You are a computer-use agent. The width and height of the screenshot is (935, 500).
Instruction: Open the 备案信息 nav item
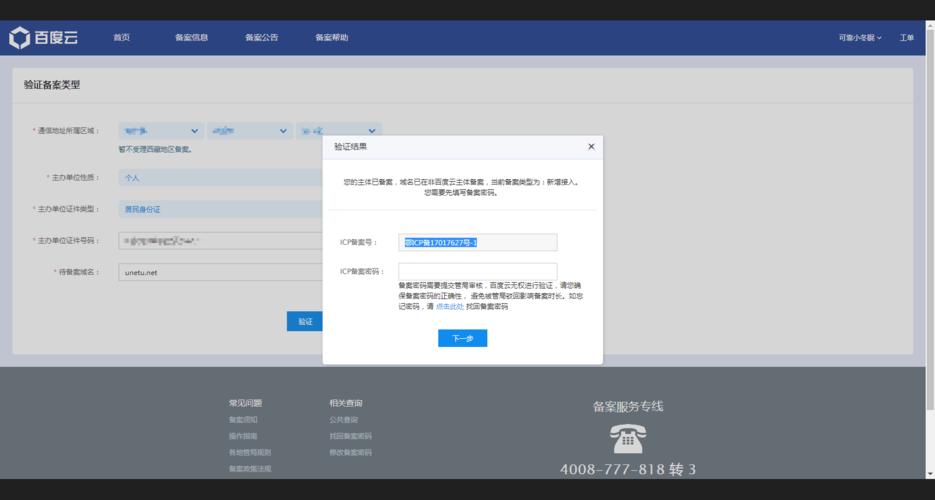click(191, 38)
